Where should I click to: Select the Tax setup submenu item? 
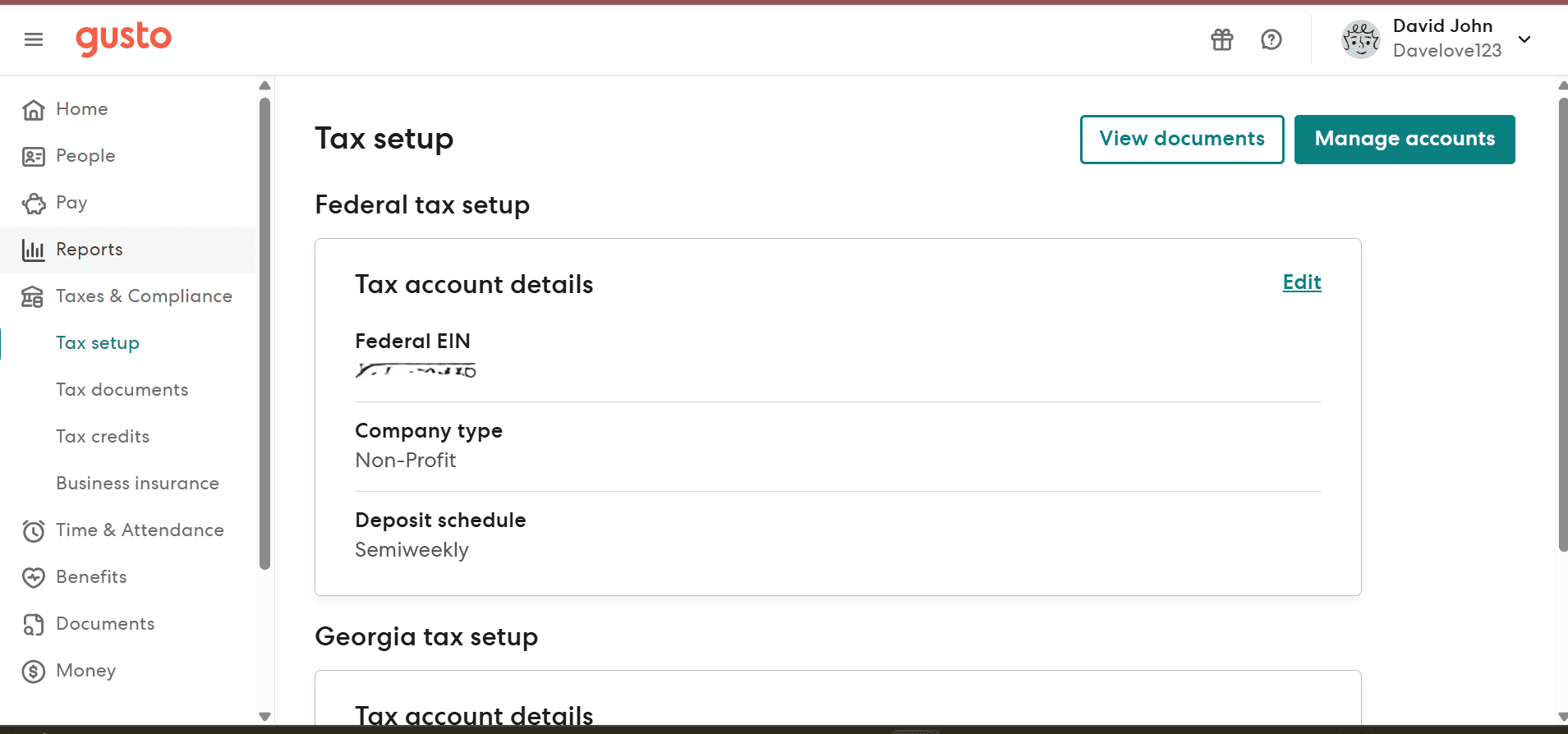click(x=97, y=343)
